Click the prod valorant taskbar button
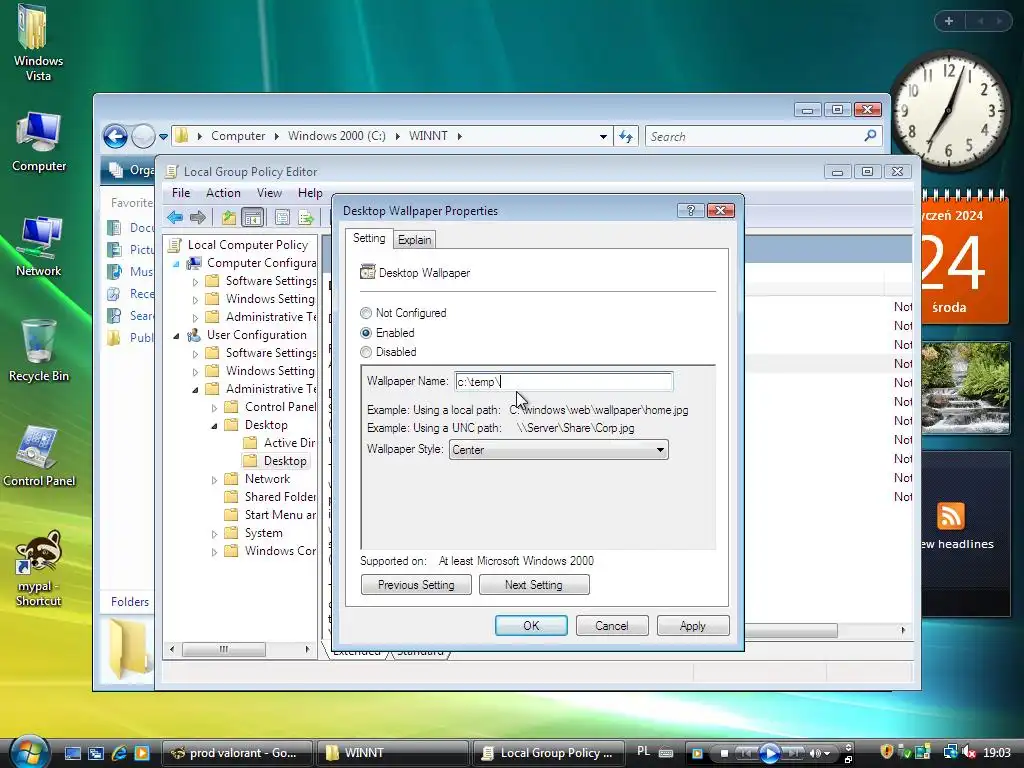The height and width of the screenshot is (768, 1024). point(236,753)
